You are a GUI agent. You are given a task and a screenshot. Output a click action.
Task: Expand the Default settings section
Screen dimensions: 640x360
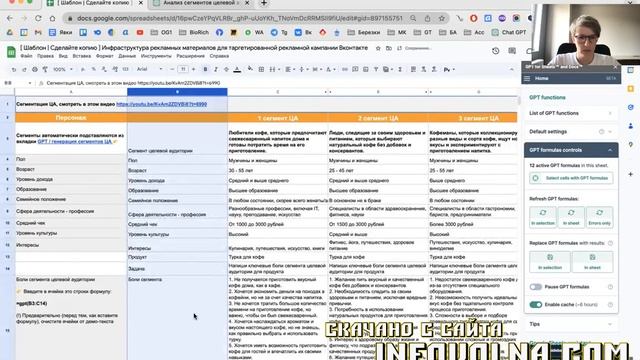pyautogui.click(x=571, y=132)
